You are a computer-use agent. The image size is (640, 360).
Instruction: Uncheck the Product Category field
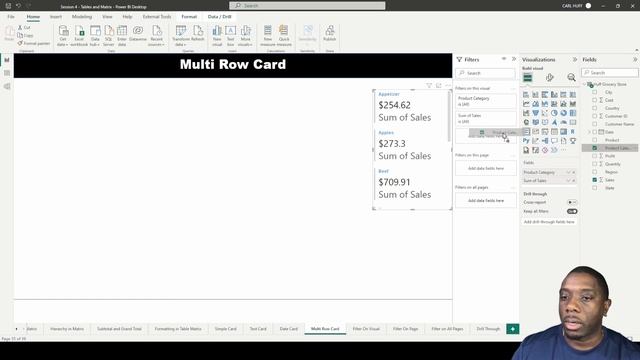pos(595,148)
